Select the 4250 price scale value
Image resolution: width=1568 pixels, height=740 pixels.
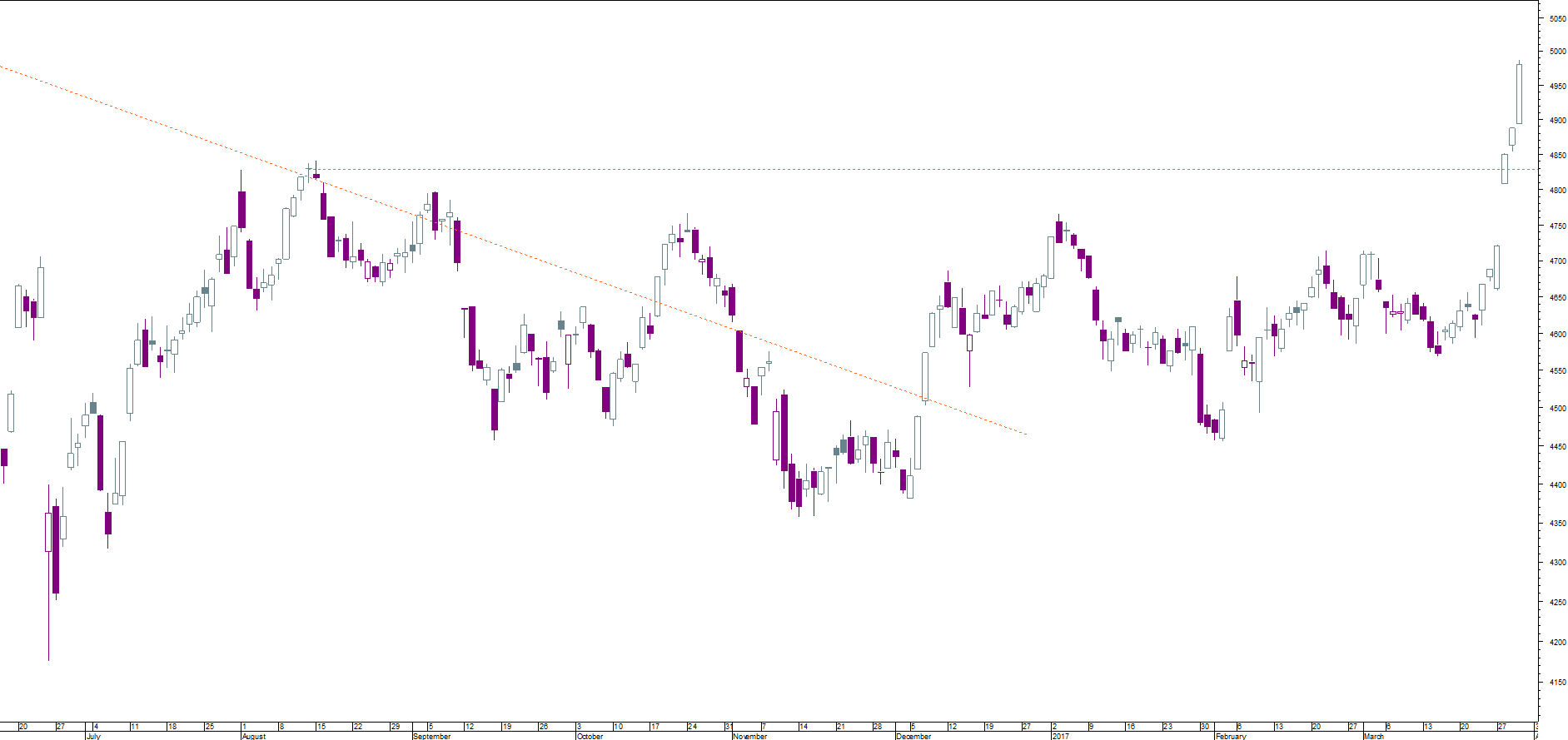click(1557, 603)
